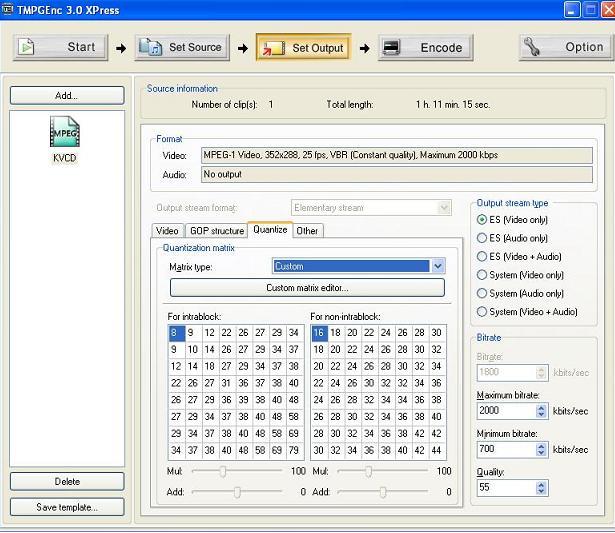The width and height of the screenshot is (615, 533).
Task: Click the Encode filmstrip icon
Action: coord(391,47)
